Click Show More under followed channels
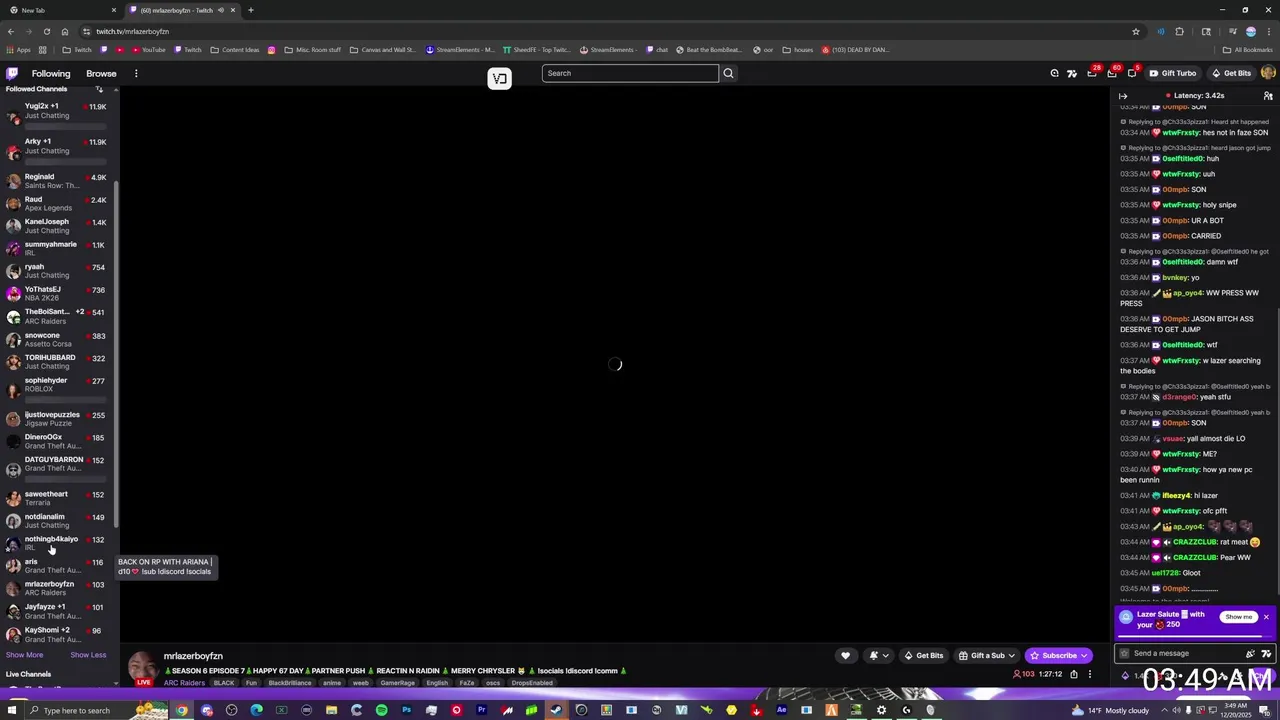 (24, 655)
